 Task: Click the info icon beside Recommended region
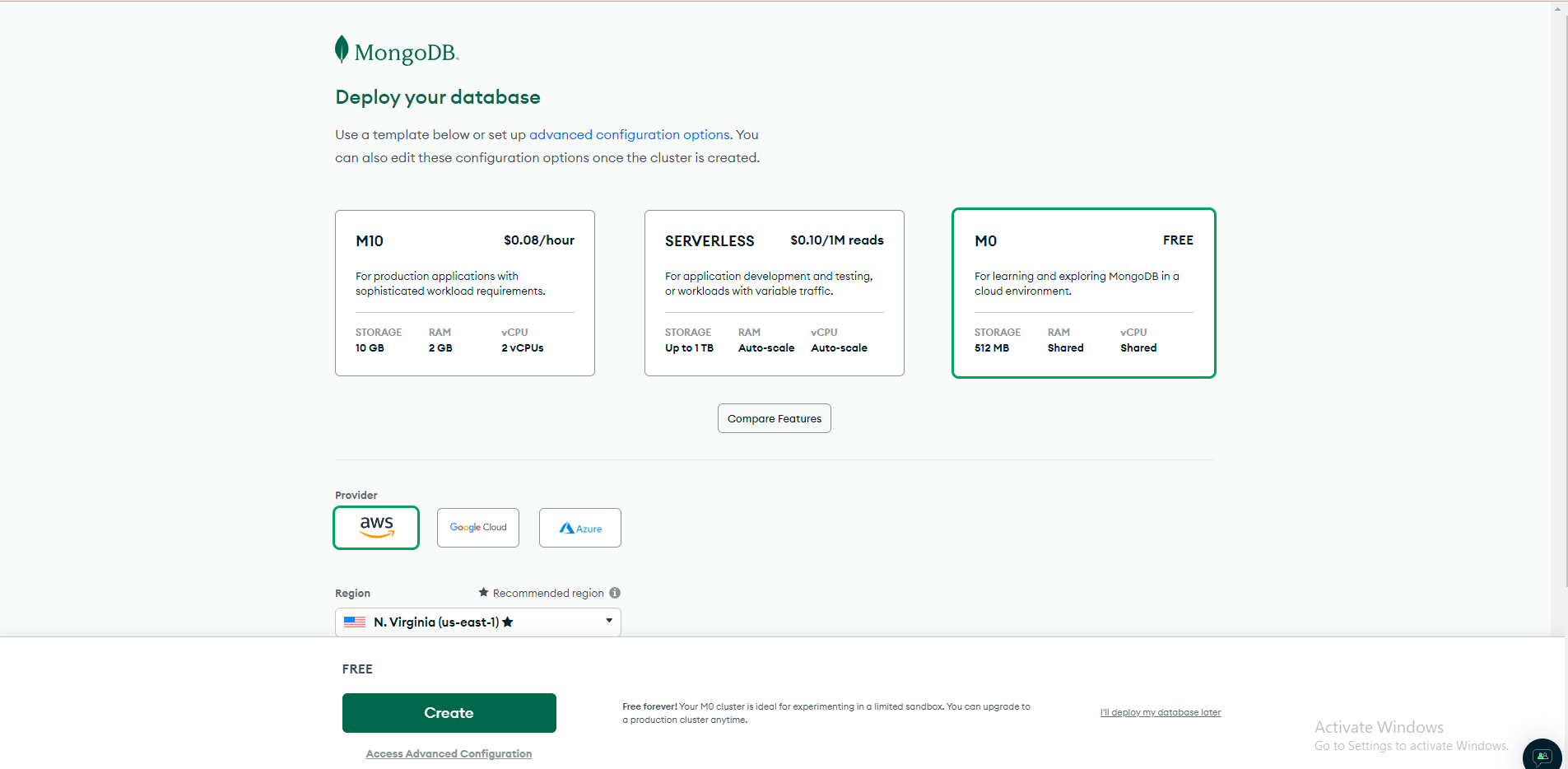pyautogui.click(x=616, y=592)
